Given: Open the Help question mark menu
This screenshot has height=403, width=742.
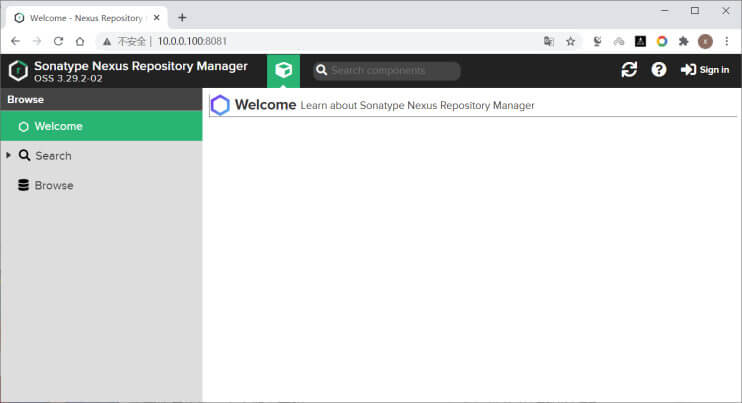Looking at the screenshot, I should 659,70.
